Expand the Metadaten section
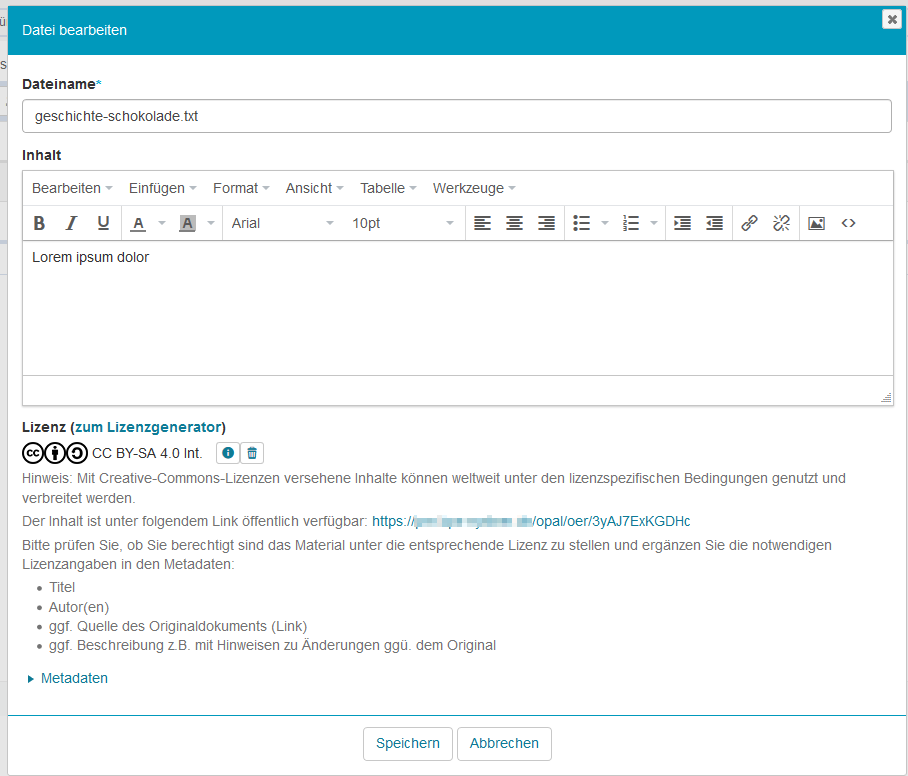Screen dimensions: 908x776 [x=73, y=678]
